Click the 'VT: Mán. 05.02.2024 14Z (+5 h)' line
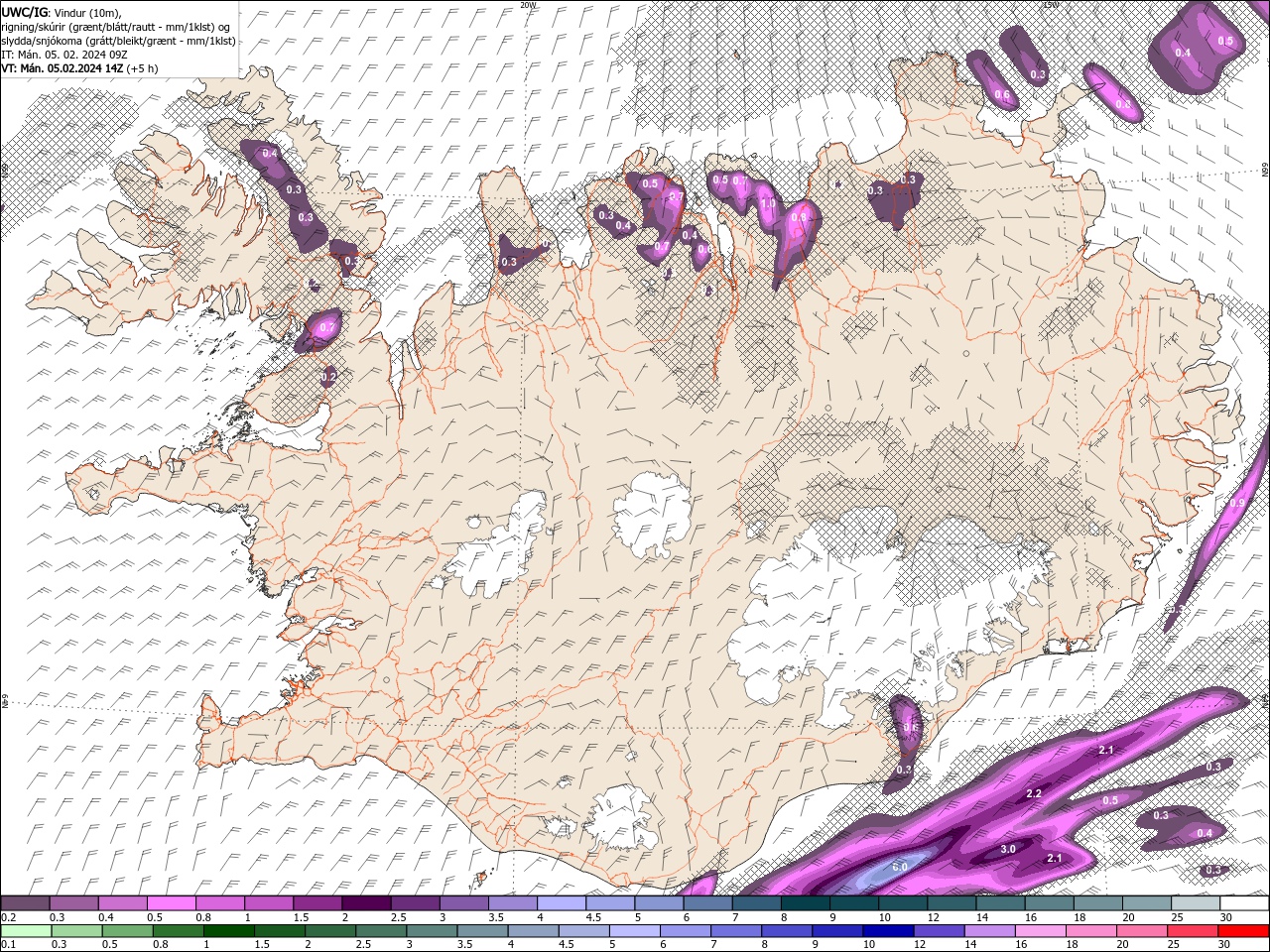1270x952 pixels. (79, 68)
